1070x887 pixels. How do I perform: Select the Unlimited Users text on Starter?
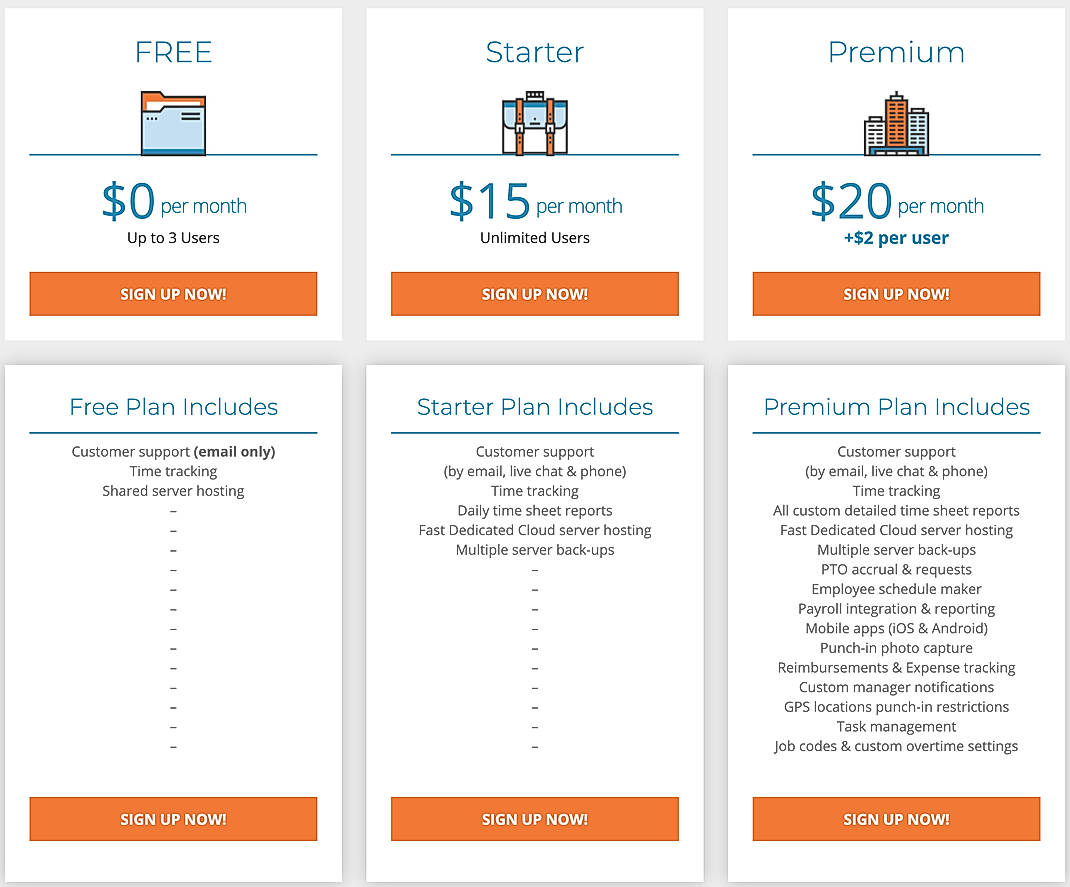click(x=534, y=238)
